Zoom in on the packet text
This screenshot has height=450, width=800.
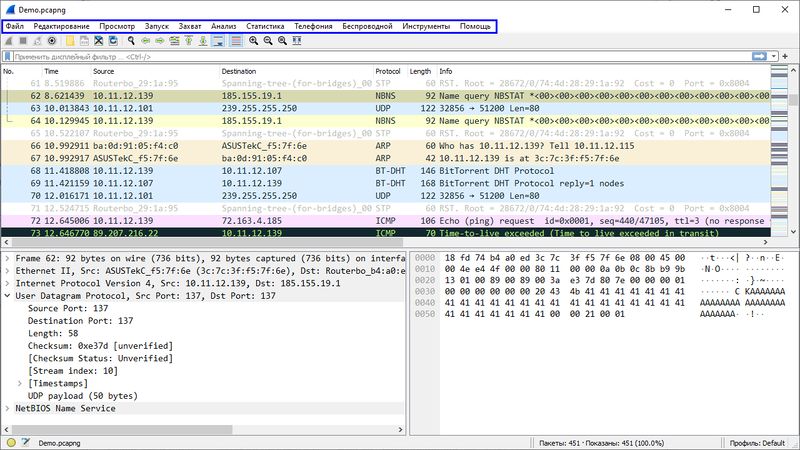tap(254, 41)
